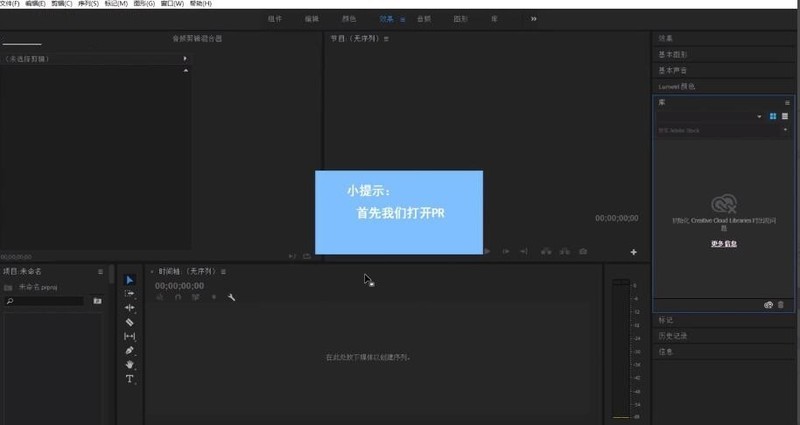Viewport: 800px width, 425px height.
Task: Toggle linked selection in timeline
Action: pos(195,297)
